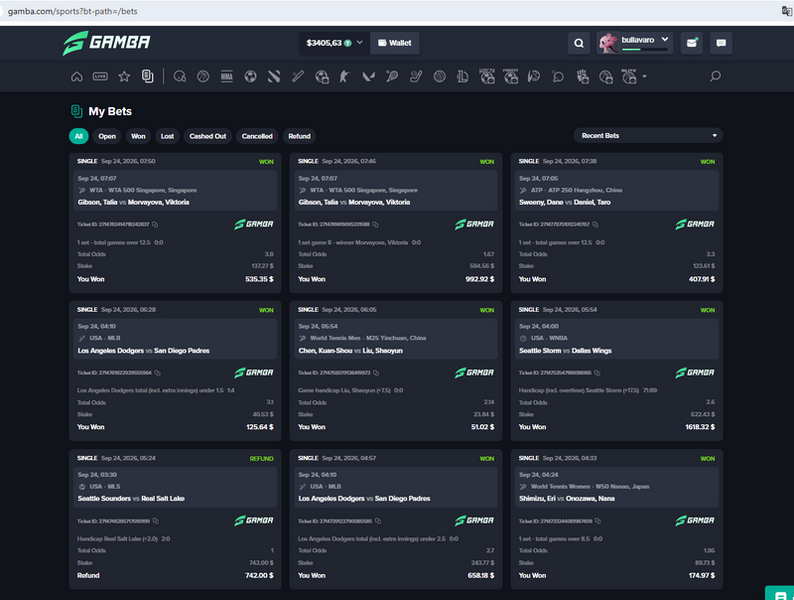Image resolution: width=794 pixels, height=600 pixels.
Task: Open the Valorant esports icon
Action: [x=369, y=76]
